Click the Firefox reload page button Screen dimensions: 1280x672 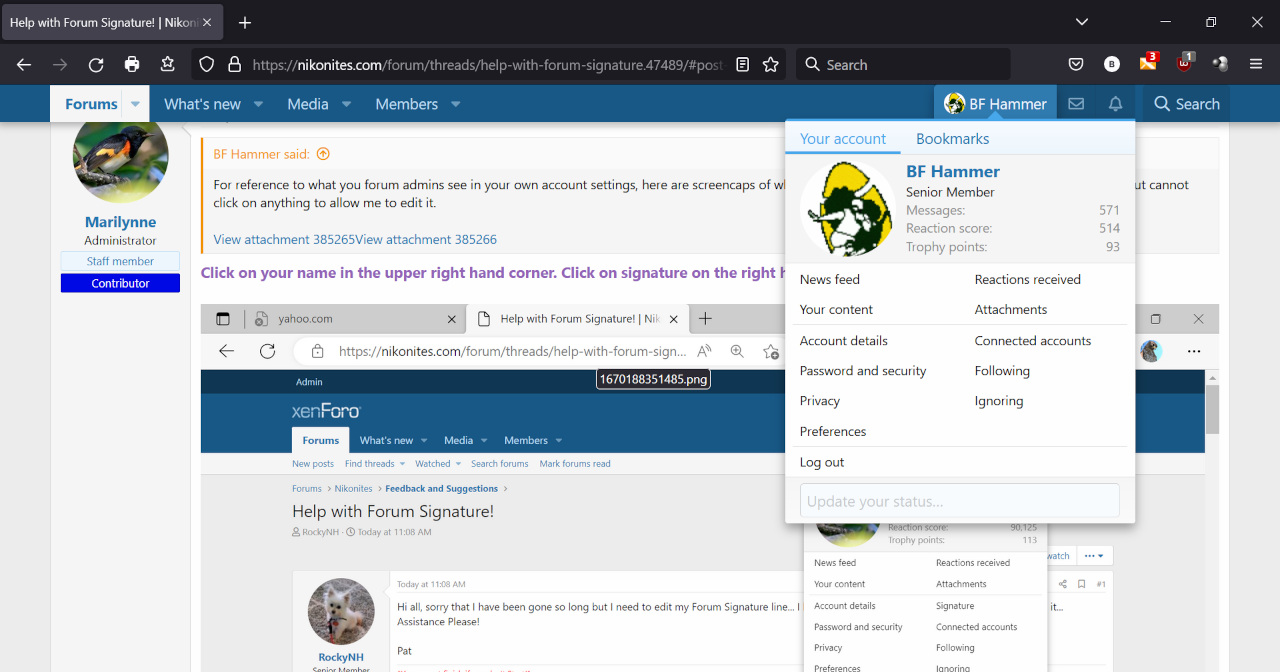pos(96,65)
